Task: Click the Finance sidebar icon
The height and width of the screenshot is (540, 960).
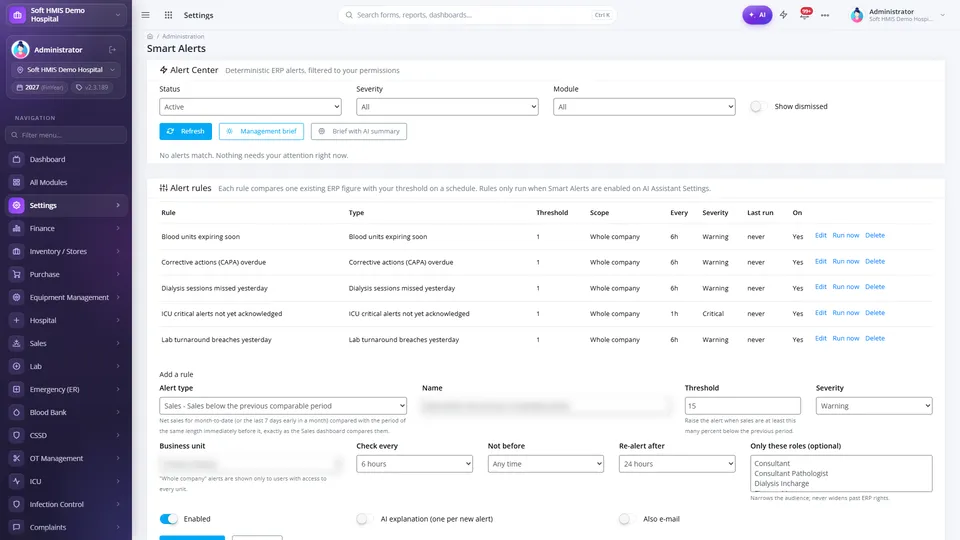Action: (x=17, y=228)
